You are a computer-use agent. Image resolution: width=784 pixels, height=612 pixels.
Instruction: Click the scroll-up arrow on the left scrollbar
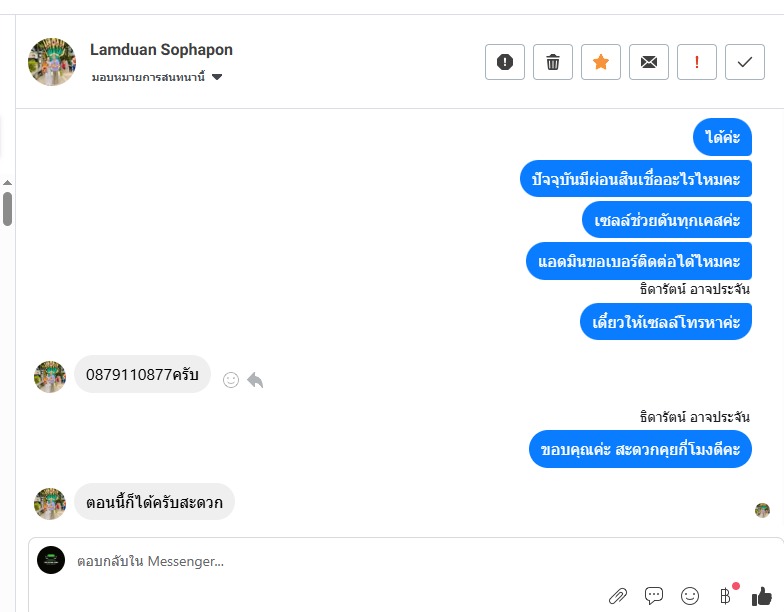[7, 182]
